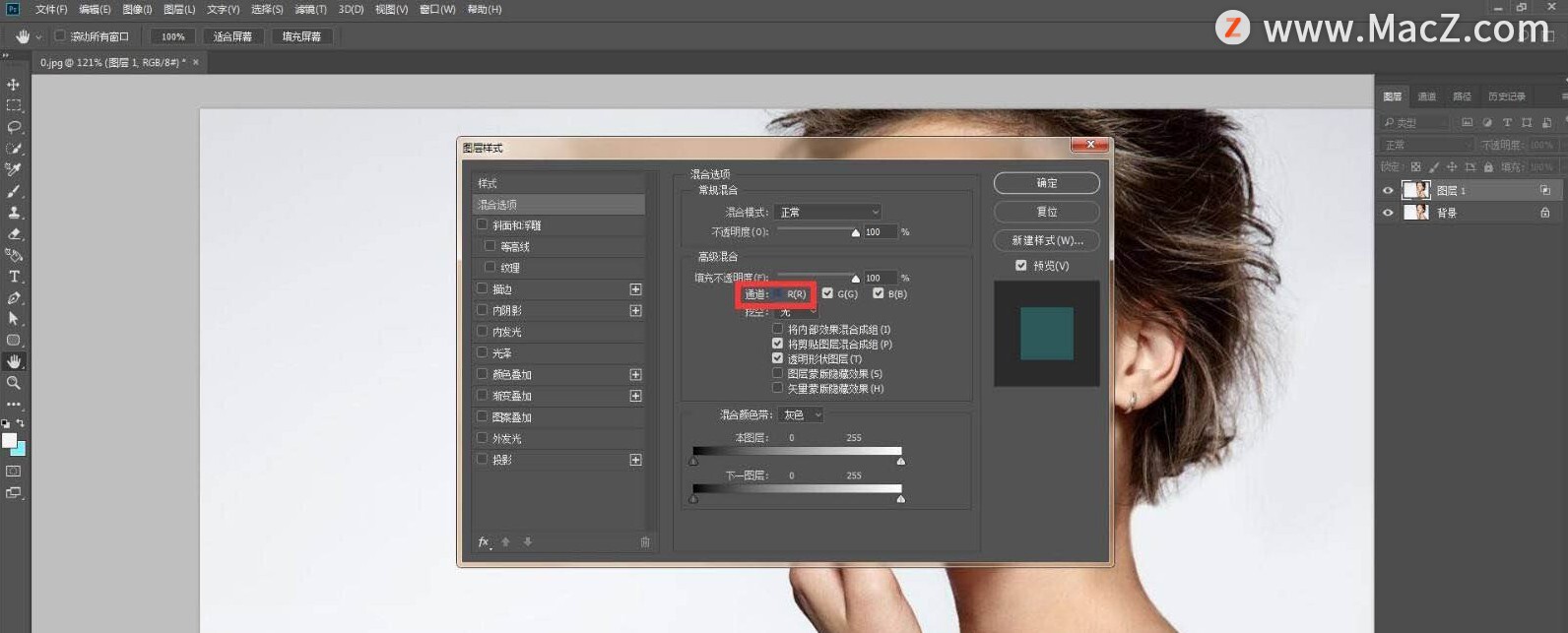Open the 文件(F) menu
The height and width of the screenshot is (633, 1568).
click(51, 9)
